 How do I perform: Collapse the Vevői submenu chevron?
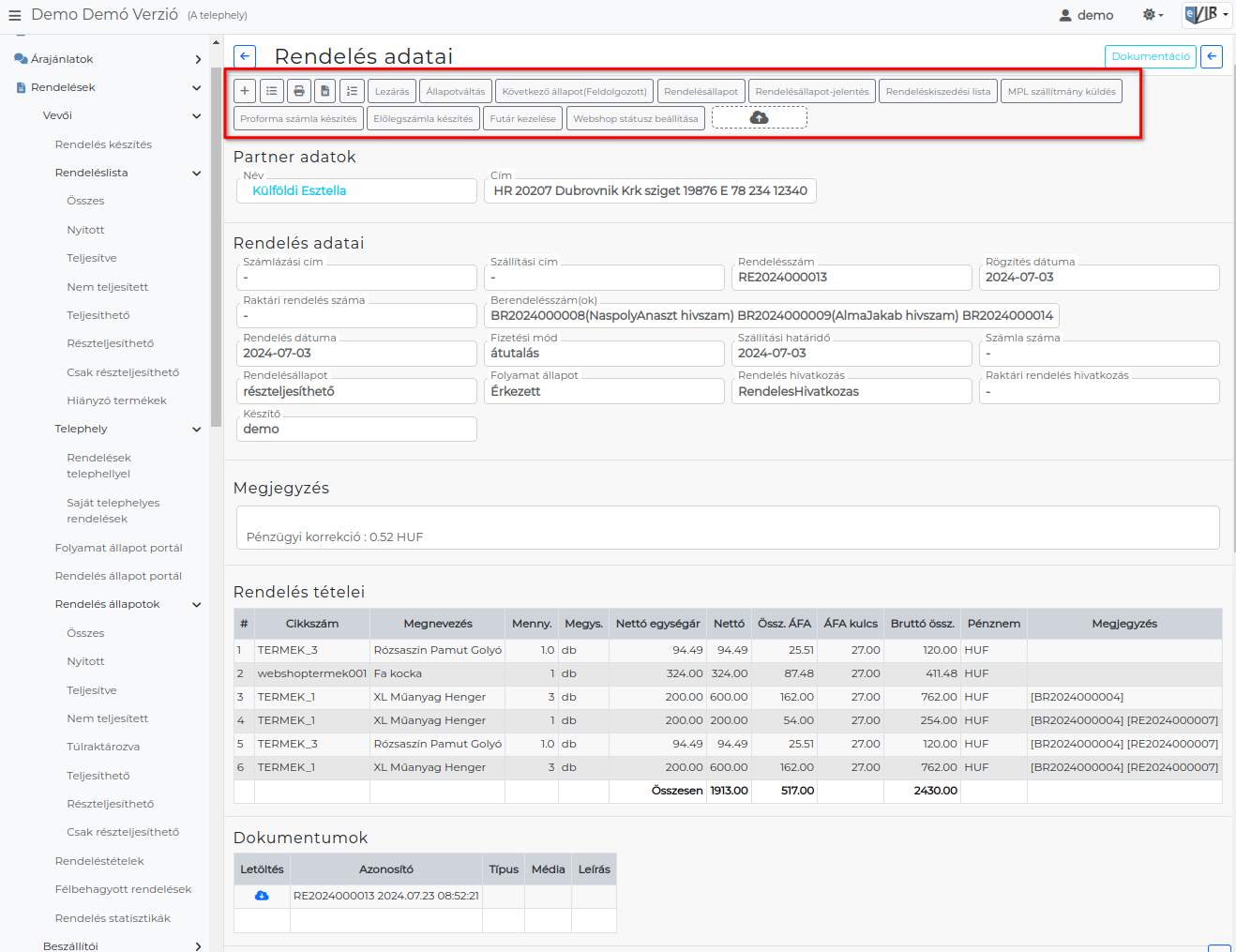197,116
